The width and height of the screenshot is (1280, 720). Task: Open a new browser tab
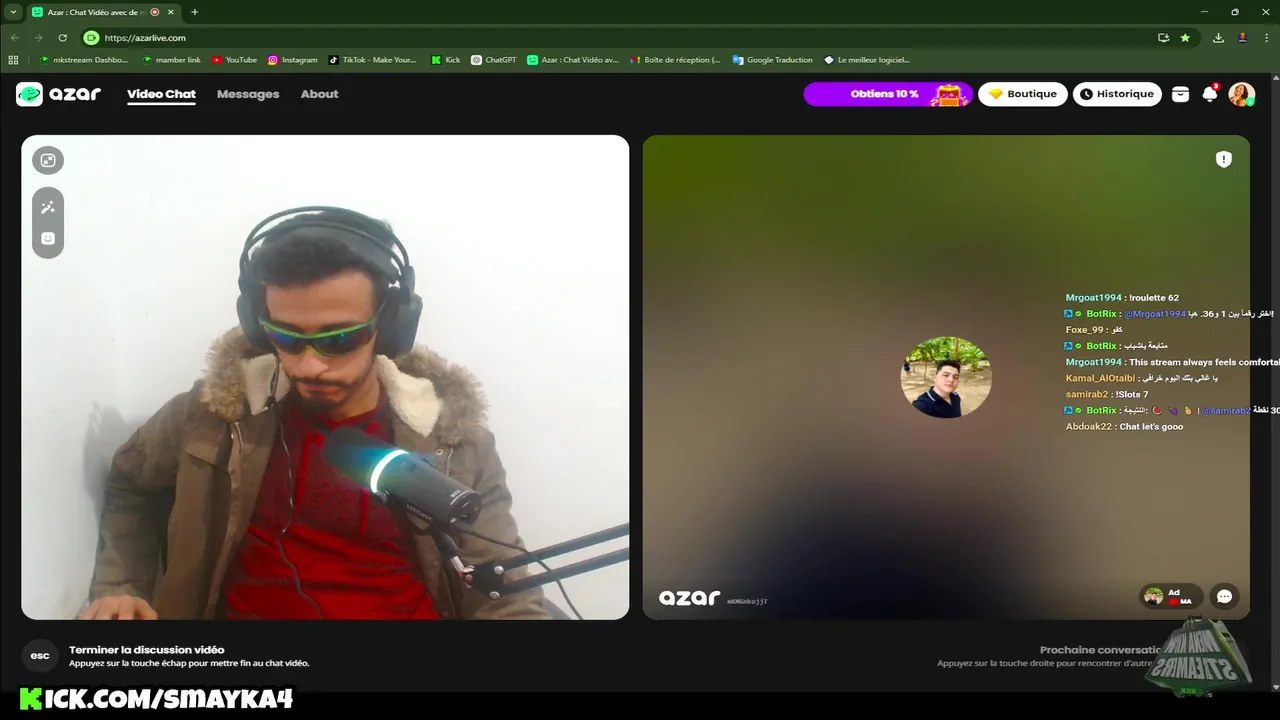[194, 12]
